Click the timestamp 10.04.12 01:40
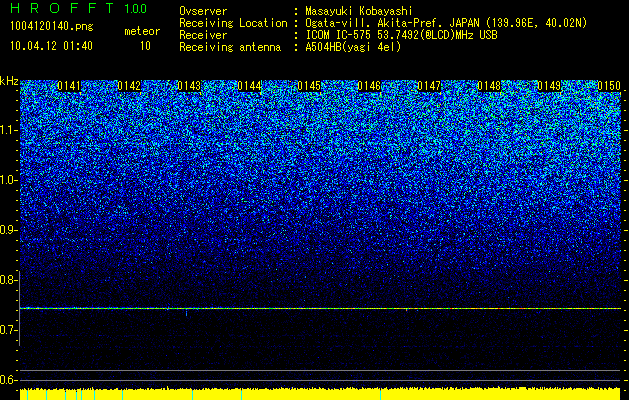Image resolution: width=629 pixels, height=400 pixels. tap(51, 46)
